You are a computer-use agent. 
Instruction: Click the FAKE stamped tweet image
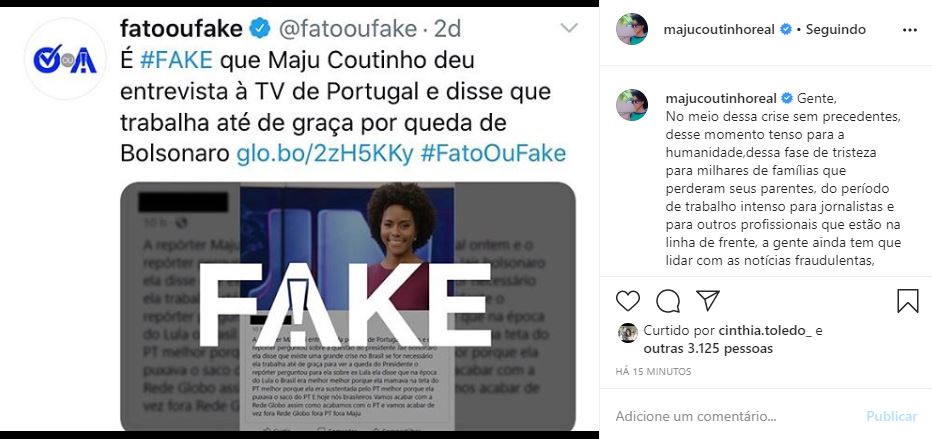point(348,306)
